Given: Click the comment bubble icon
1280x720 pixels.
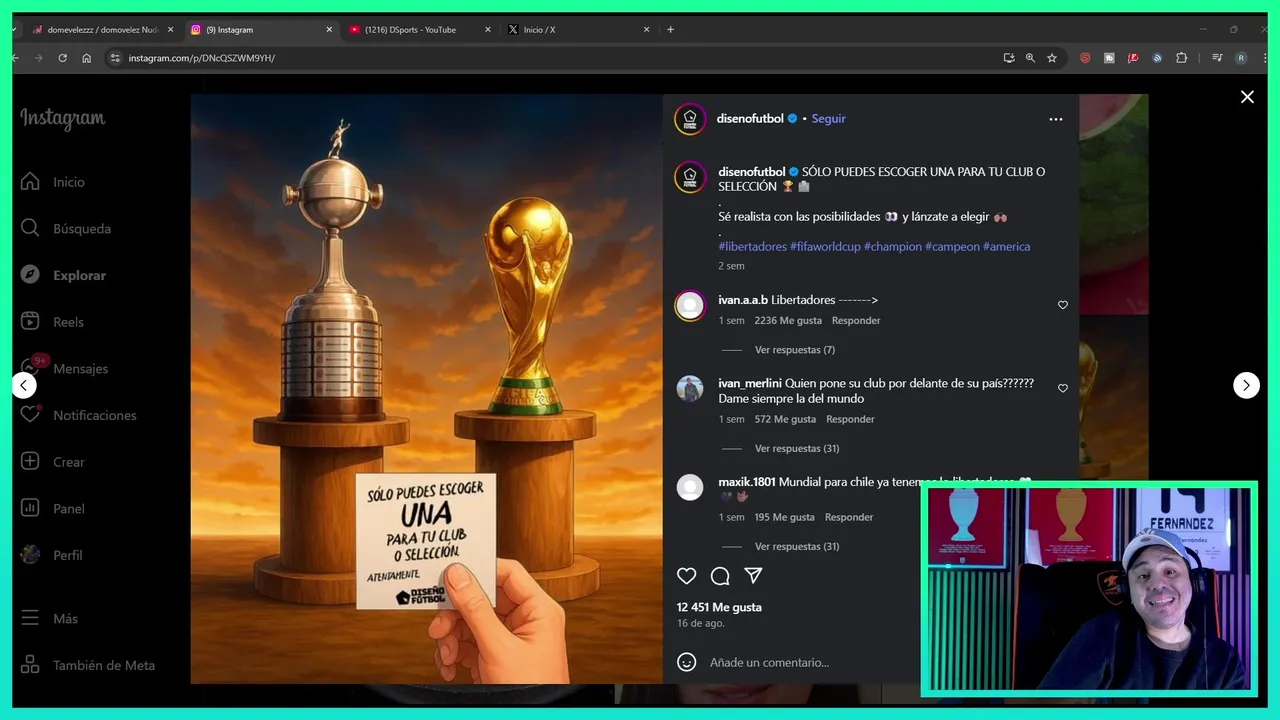Looking at the screenshot, I should (720, 576).
